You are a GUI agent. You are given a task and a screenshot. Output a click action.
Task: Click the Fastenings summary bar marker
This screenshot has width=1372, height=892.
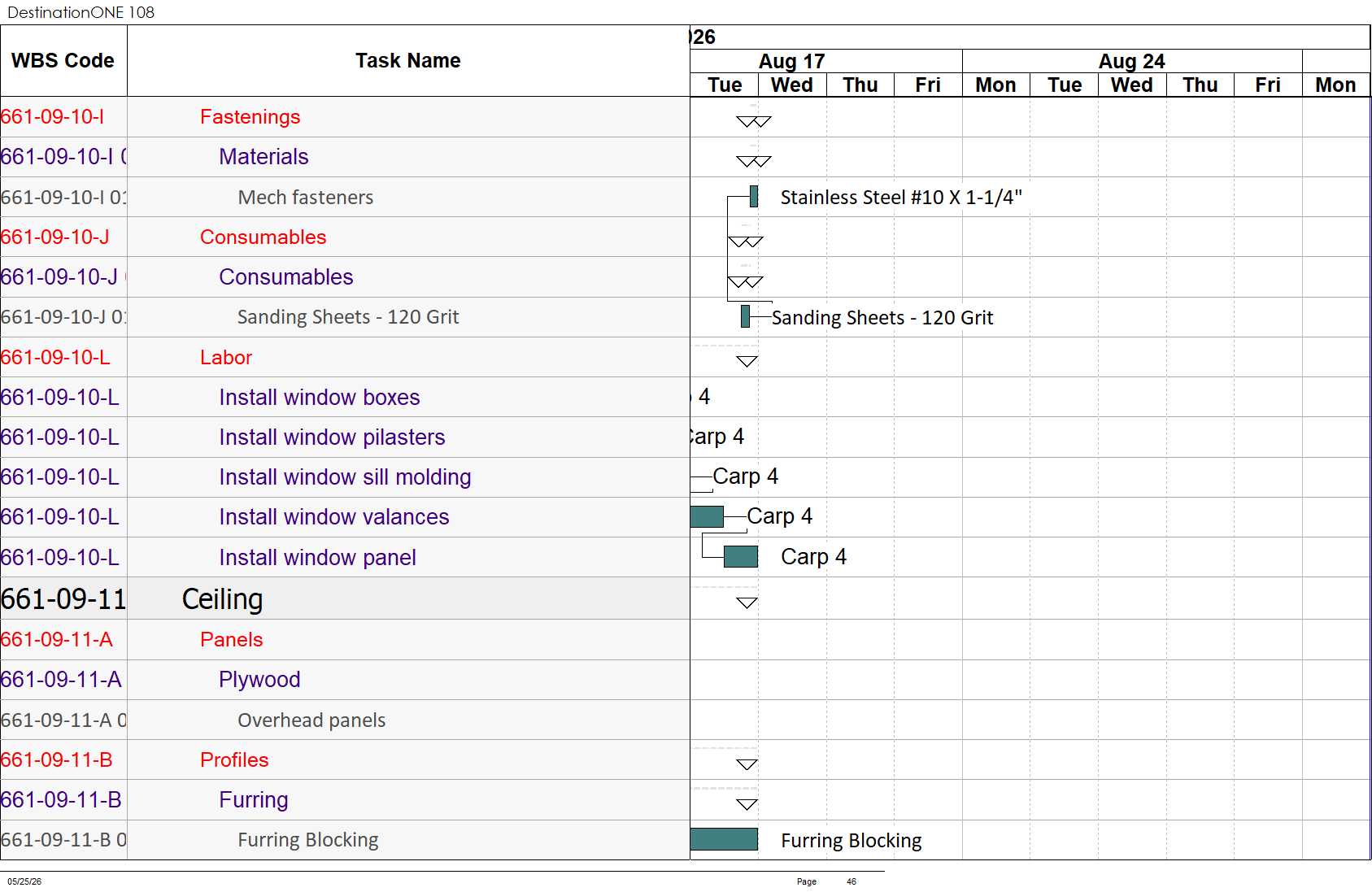point(753,122)
